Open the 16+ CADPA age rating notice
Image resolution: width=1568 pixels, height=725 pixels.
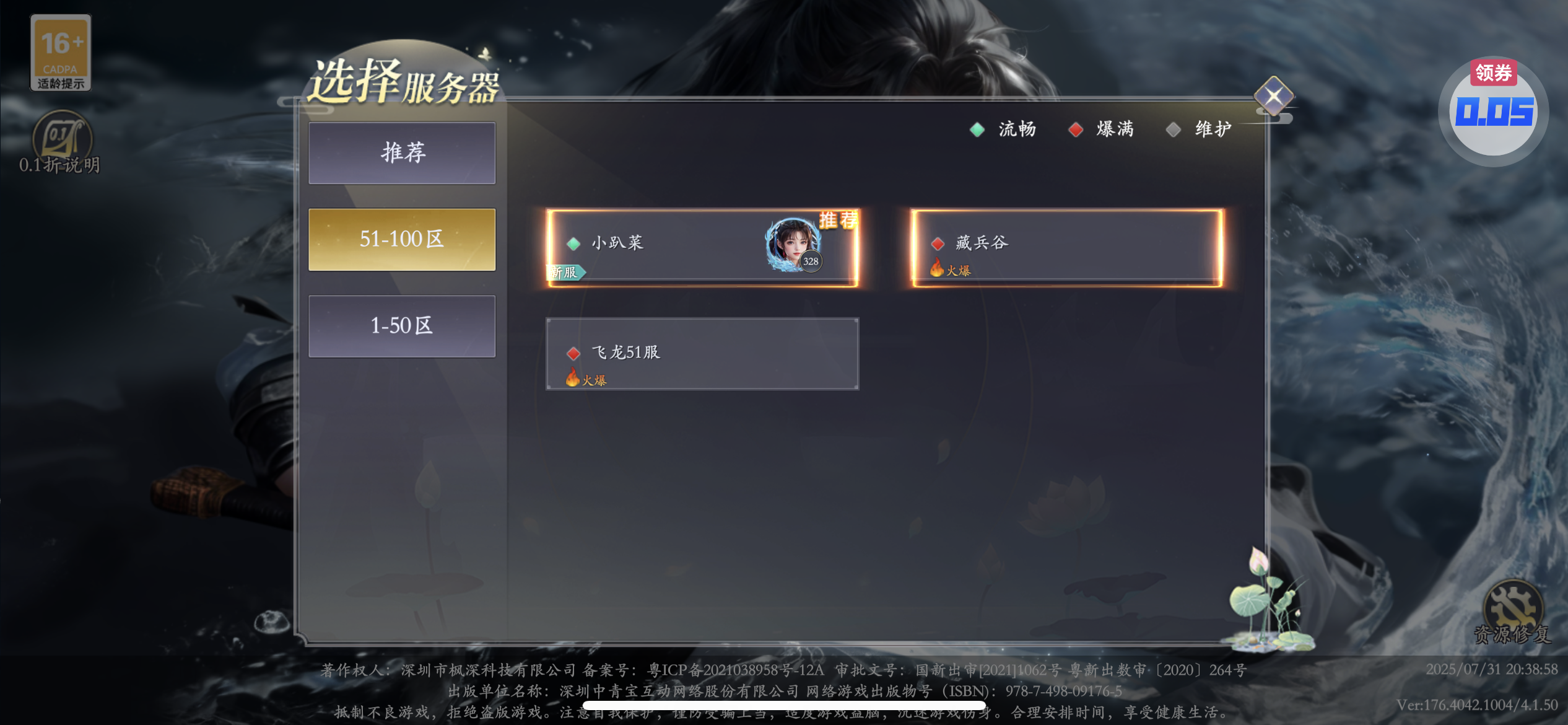61,53
